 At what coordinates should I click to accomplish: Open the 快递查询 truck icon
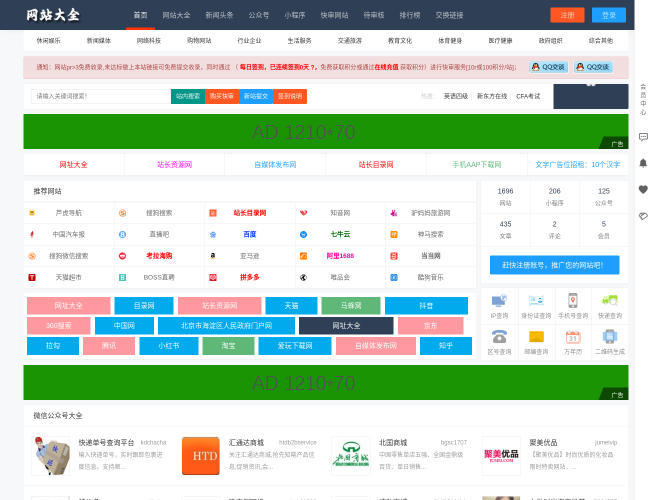(x=610, y=301)
